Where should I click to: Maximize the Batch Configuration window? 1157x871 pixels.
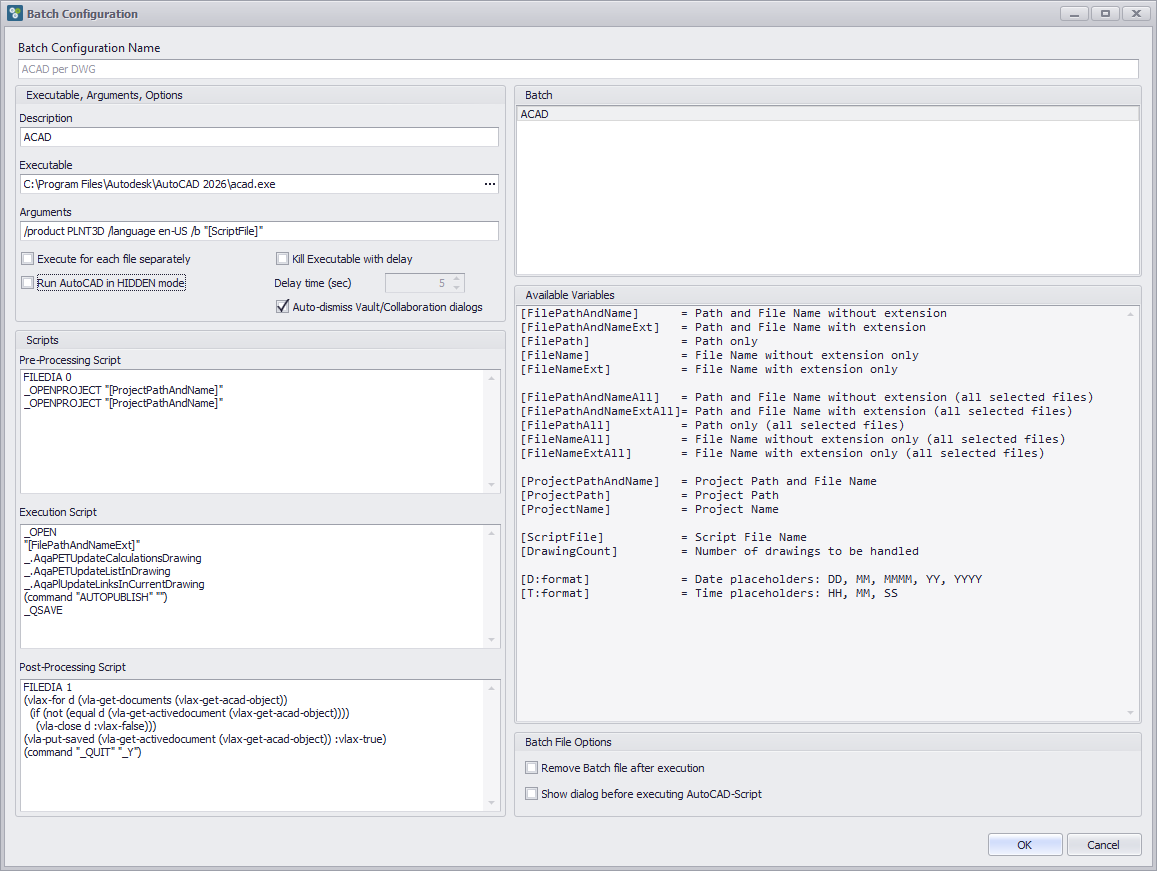click(1105, 13)
